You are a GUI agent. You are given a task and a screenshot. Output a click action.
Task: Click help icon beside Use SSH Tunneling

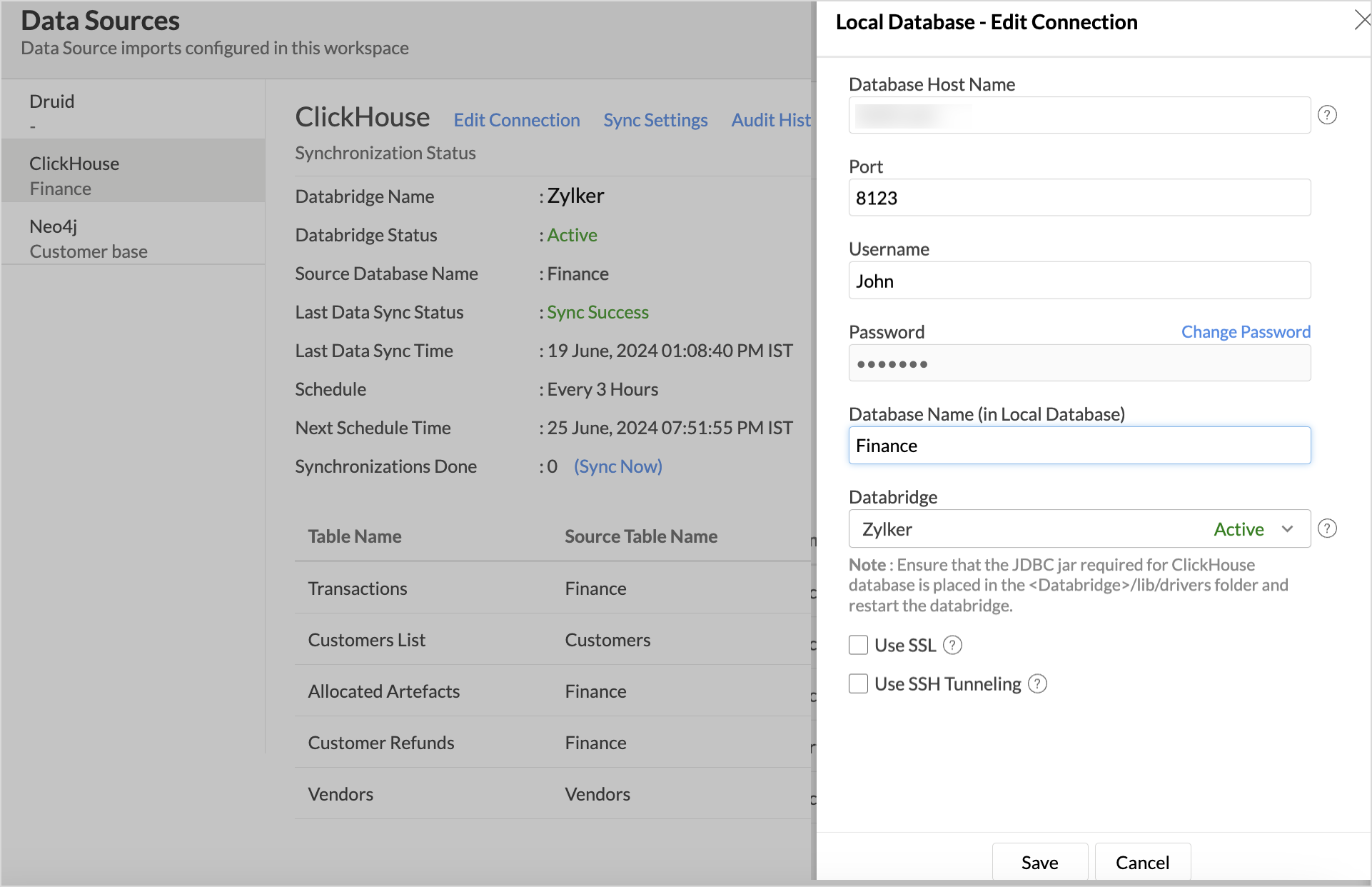(x=1037, y=683)
